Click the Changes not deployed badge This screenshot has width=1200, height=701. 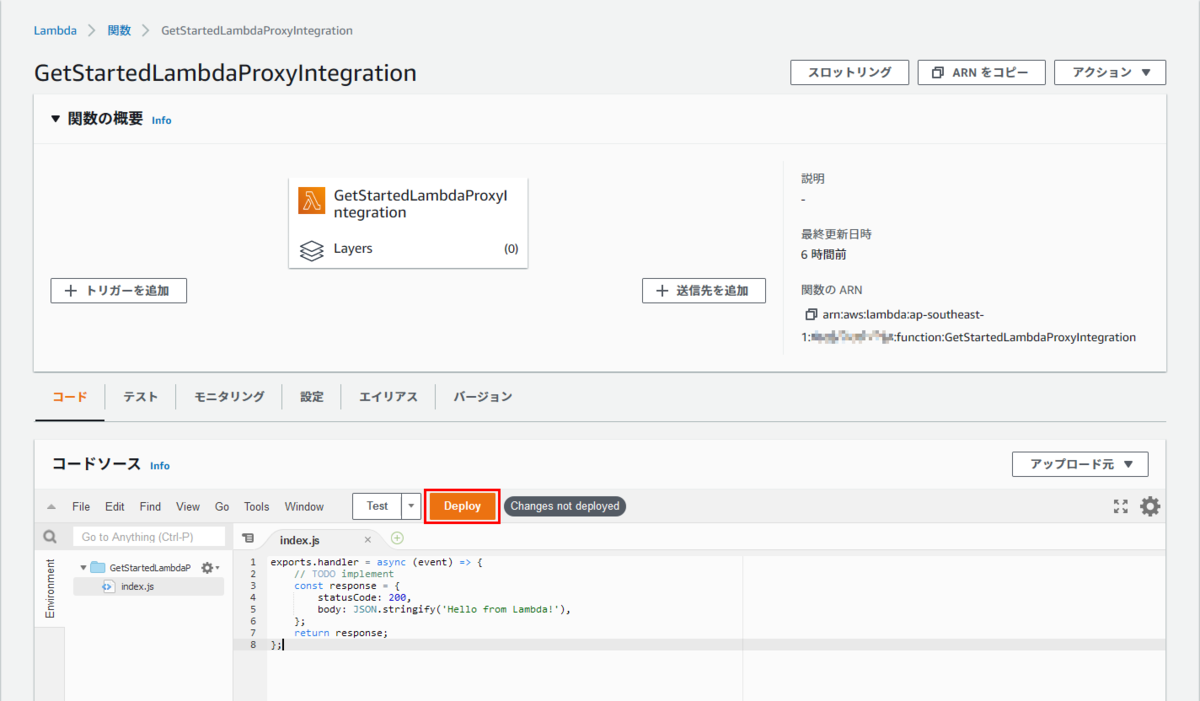click(x=564, y=506)
